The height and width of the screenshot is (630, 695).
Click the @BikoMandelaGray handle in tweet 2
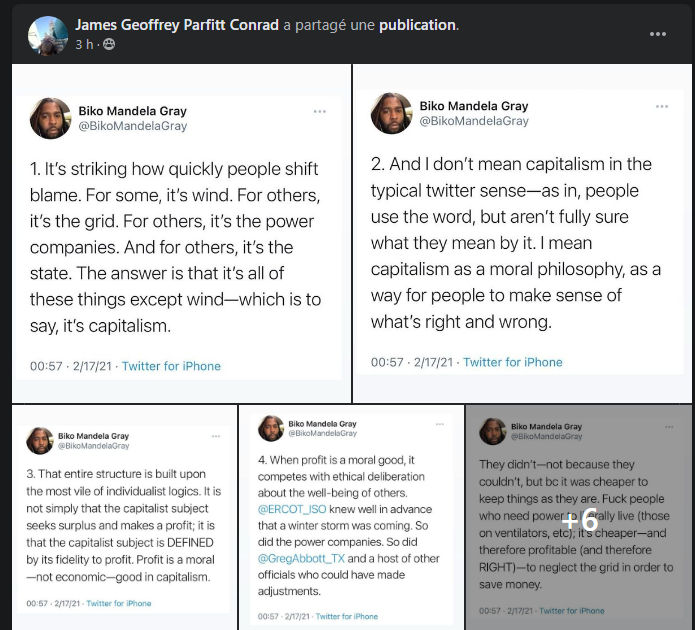[x=473, y=121]
